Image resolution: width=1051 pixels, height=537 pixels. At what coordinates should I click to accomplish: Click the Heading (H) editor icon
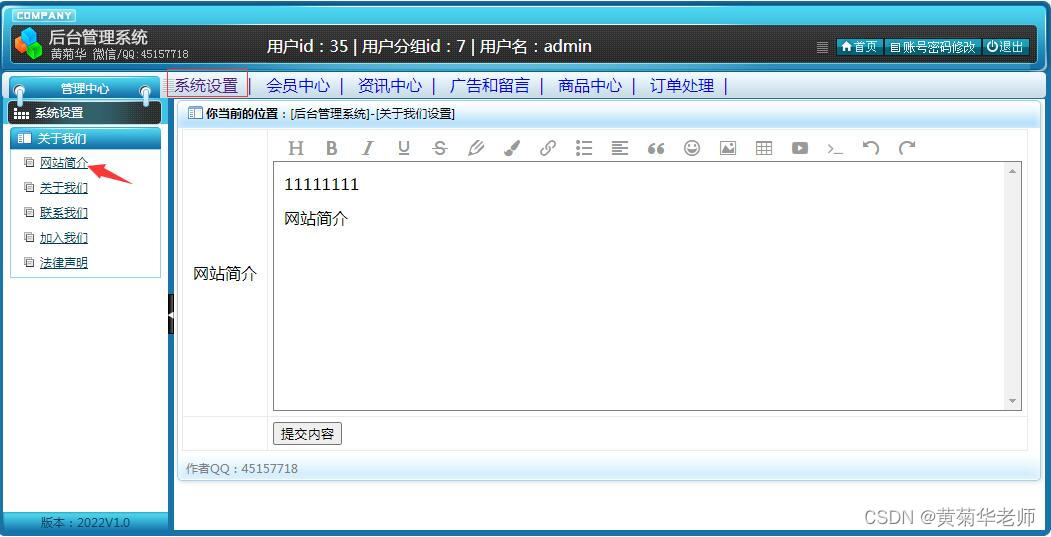[x=296, y=148]
